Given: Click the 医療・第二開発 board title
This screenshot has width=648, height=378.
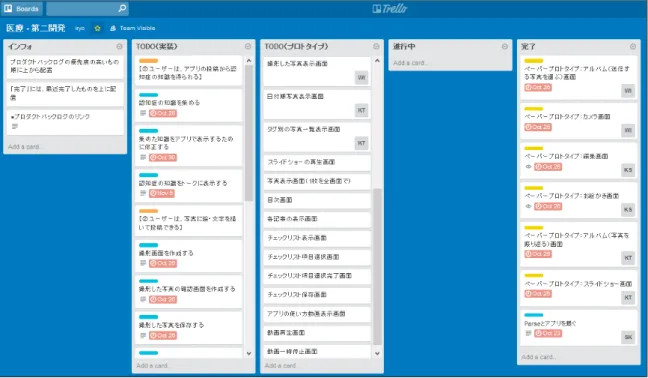Looking at the screenshot, I should [36, 28].
